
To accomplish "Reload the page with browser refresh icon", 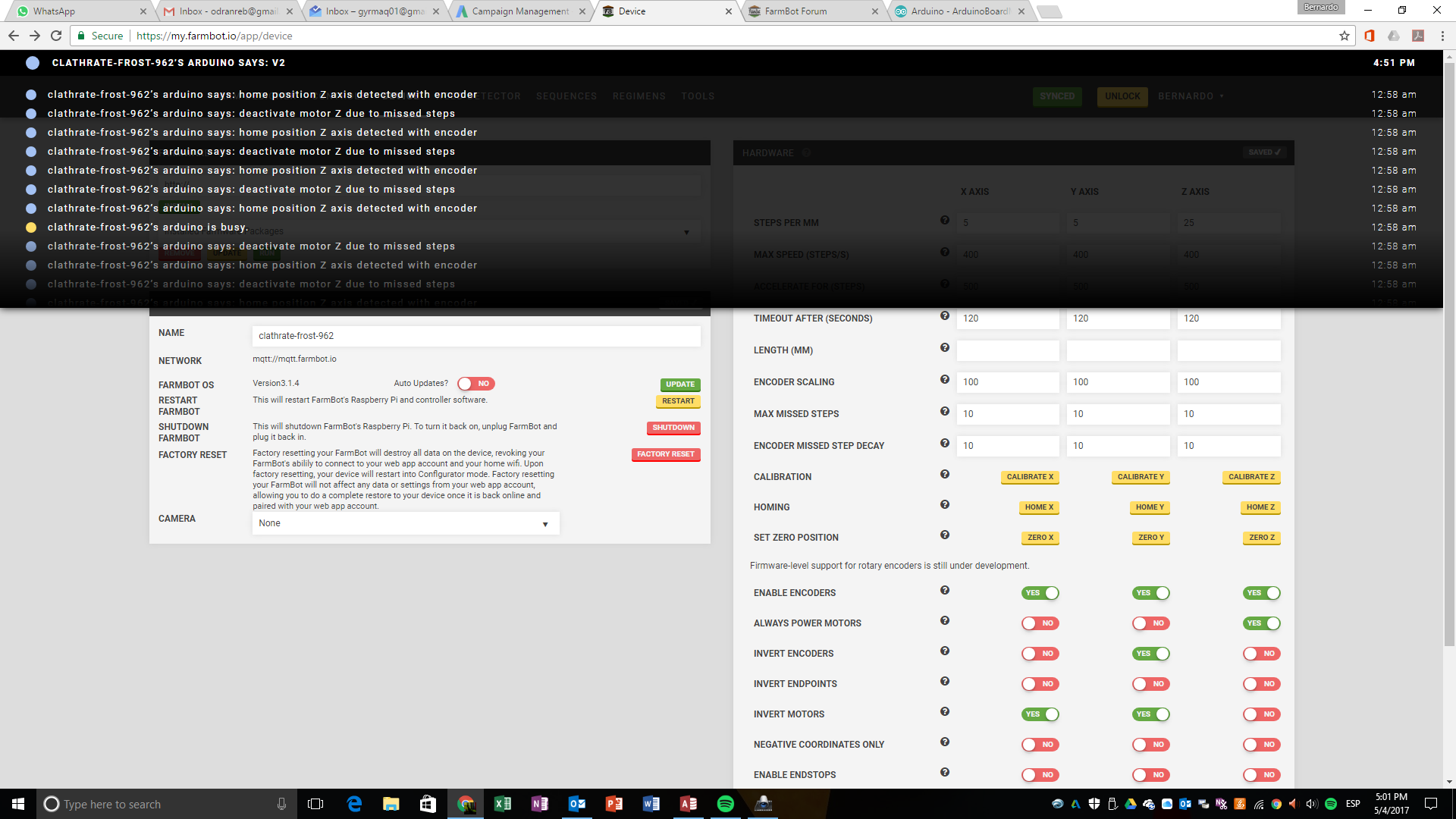I will [x=56, y=36].
